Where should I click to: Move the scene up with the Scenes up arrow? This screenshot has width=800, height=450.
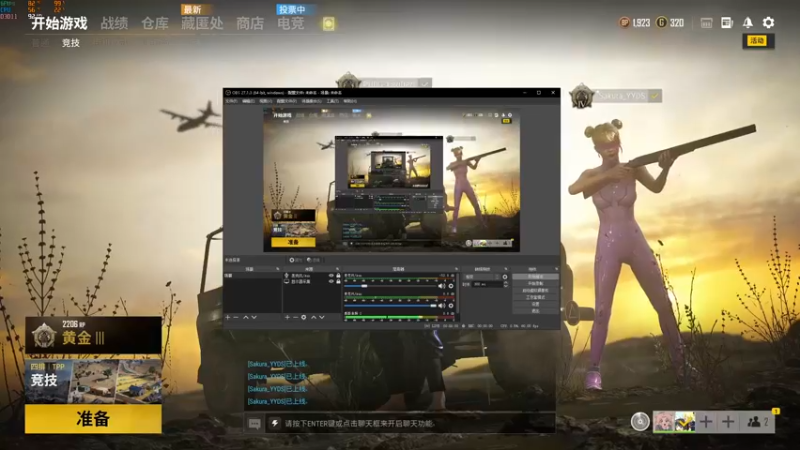[x=246, y=317]
